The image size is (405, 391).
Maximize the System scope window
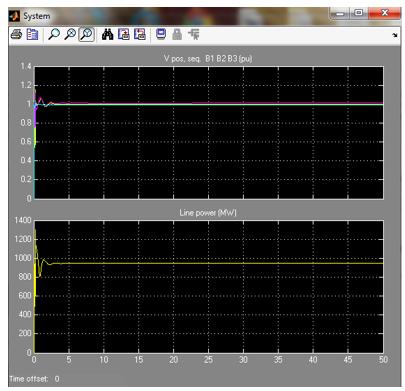[x=359, y=13]
